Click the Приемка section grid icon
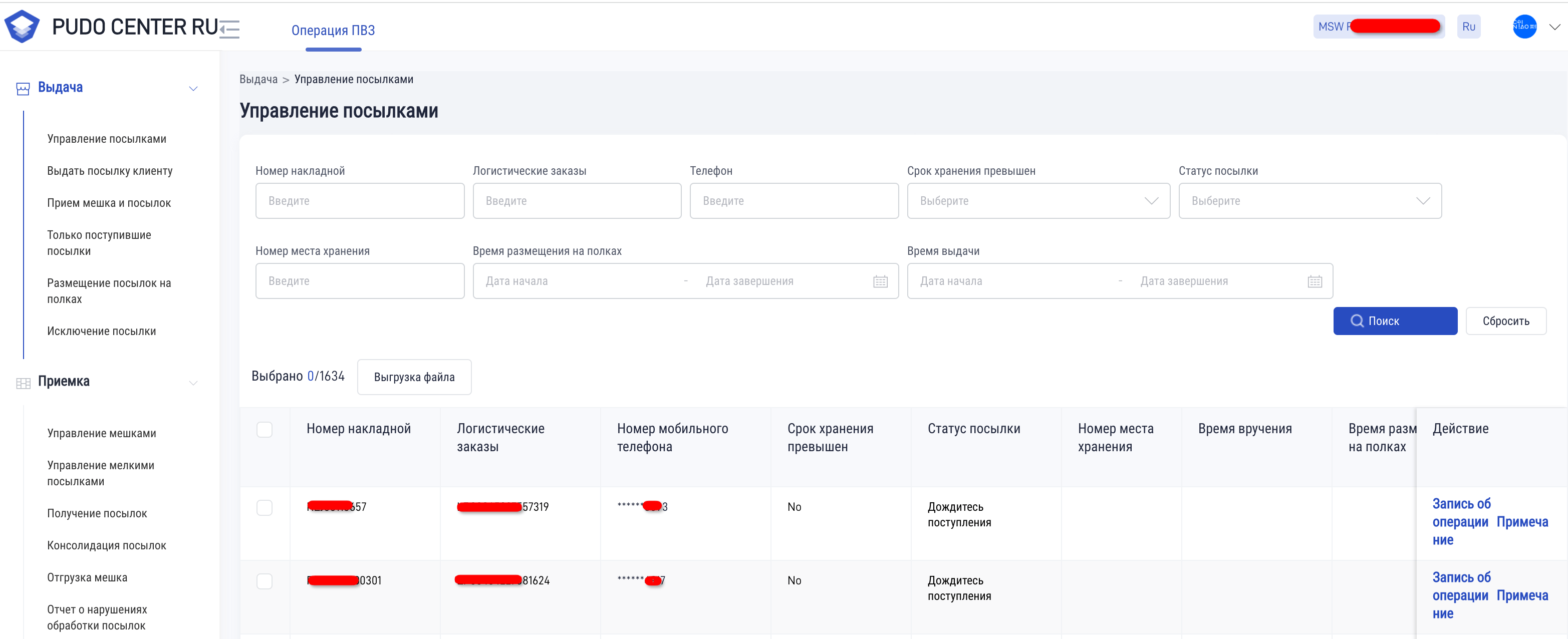 [23, 383]
